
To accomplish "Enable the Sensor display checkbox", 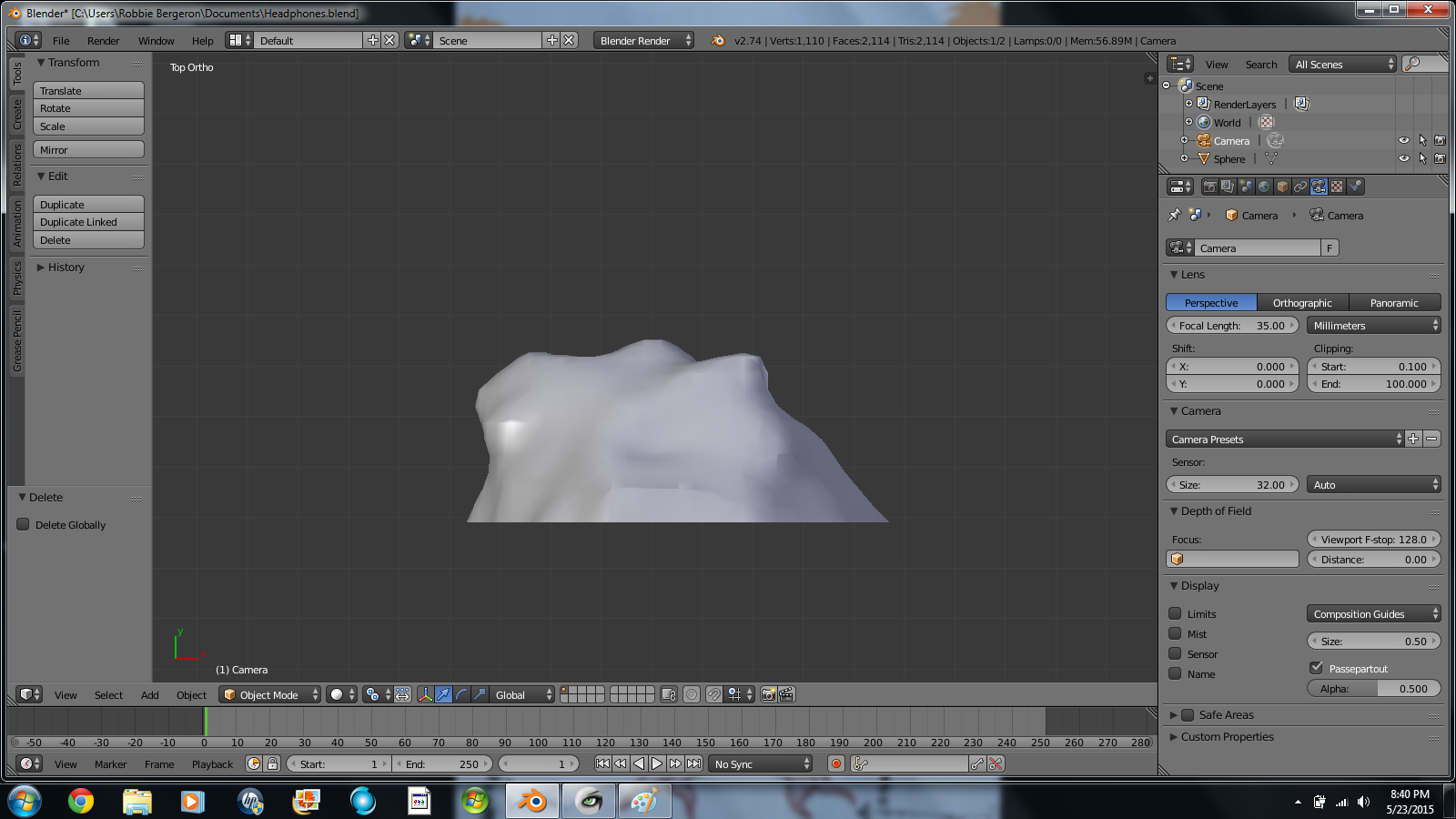I will [1175, 653].
